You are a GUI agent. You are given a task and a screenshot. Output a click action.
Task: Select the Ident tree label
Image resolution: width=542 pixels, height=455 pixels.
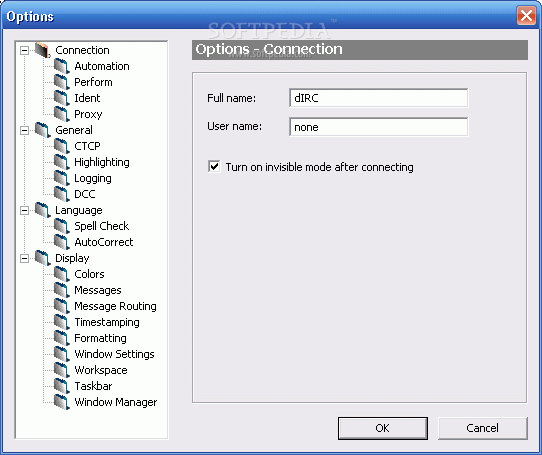click(x=87, y=98)
